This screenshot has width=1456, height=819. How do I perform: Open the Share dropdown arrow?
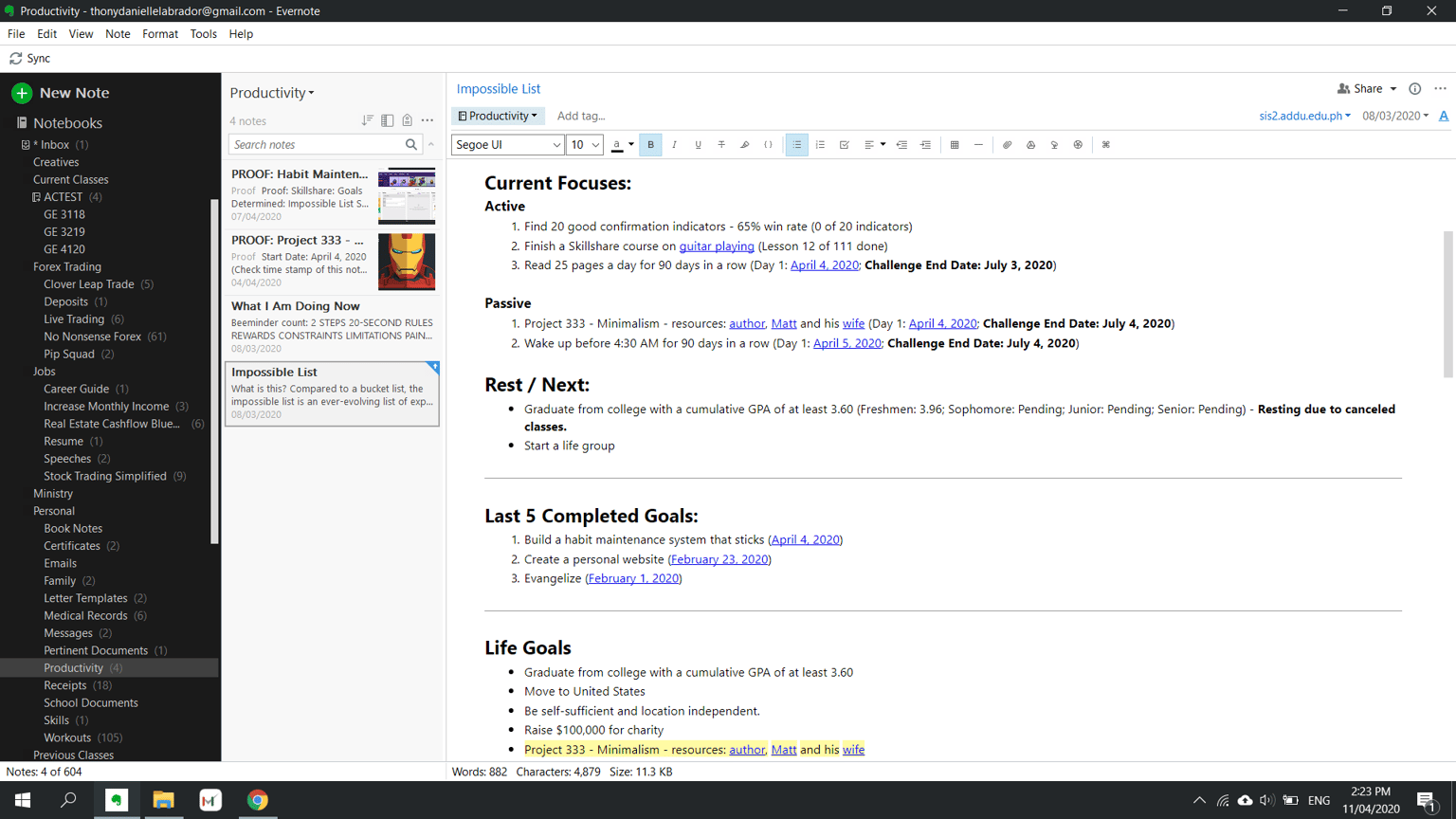click(x=1392, y=89)
